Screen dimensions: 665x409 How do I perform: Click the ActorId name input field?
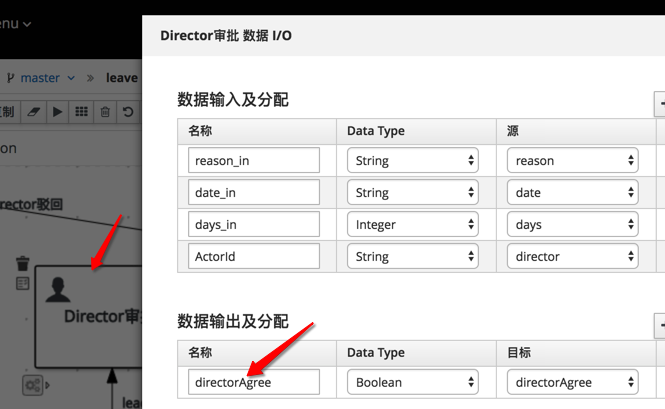(254, 256)
